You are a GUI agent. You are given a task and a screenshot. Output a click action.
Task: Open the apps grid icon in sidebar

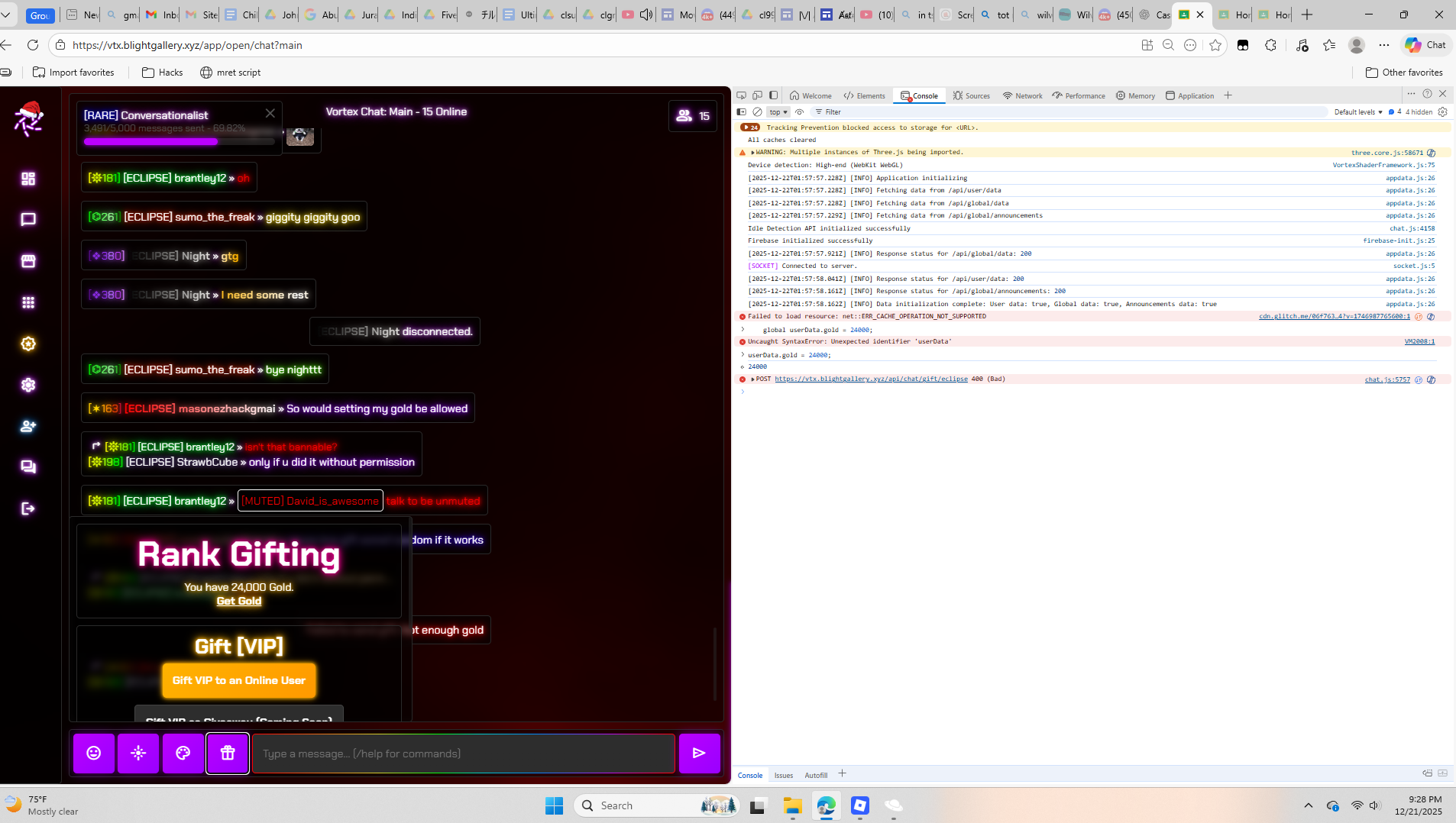click(x=28, y=302)
